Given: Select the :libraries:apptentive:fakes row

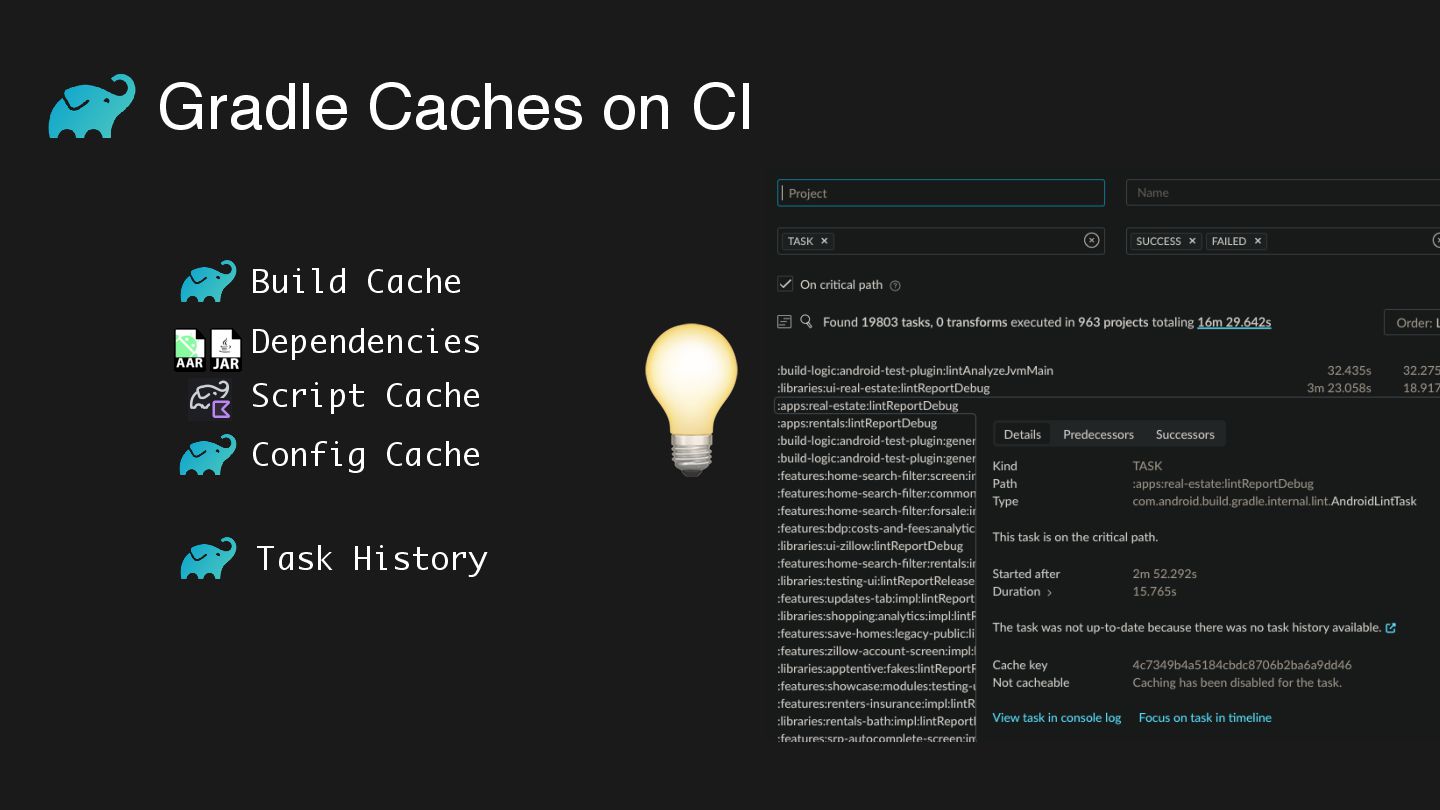Looking at the screenshot, I should (x=876, y=668).
